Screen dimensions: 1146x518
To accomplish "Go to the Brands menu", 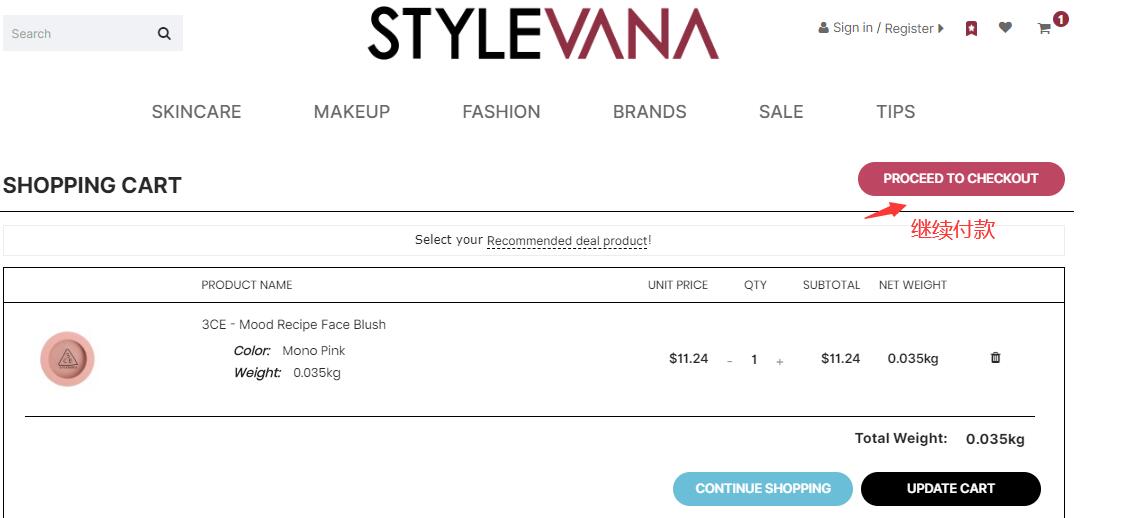I will [649, 112].
